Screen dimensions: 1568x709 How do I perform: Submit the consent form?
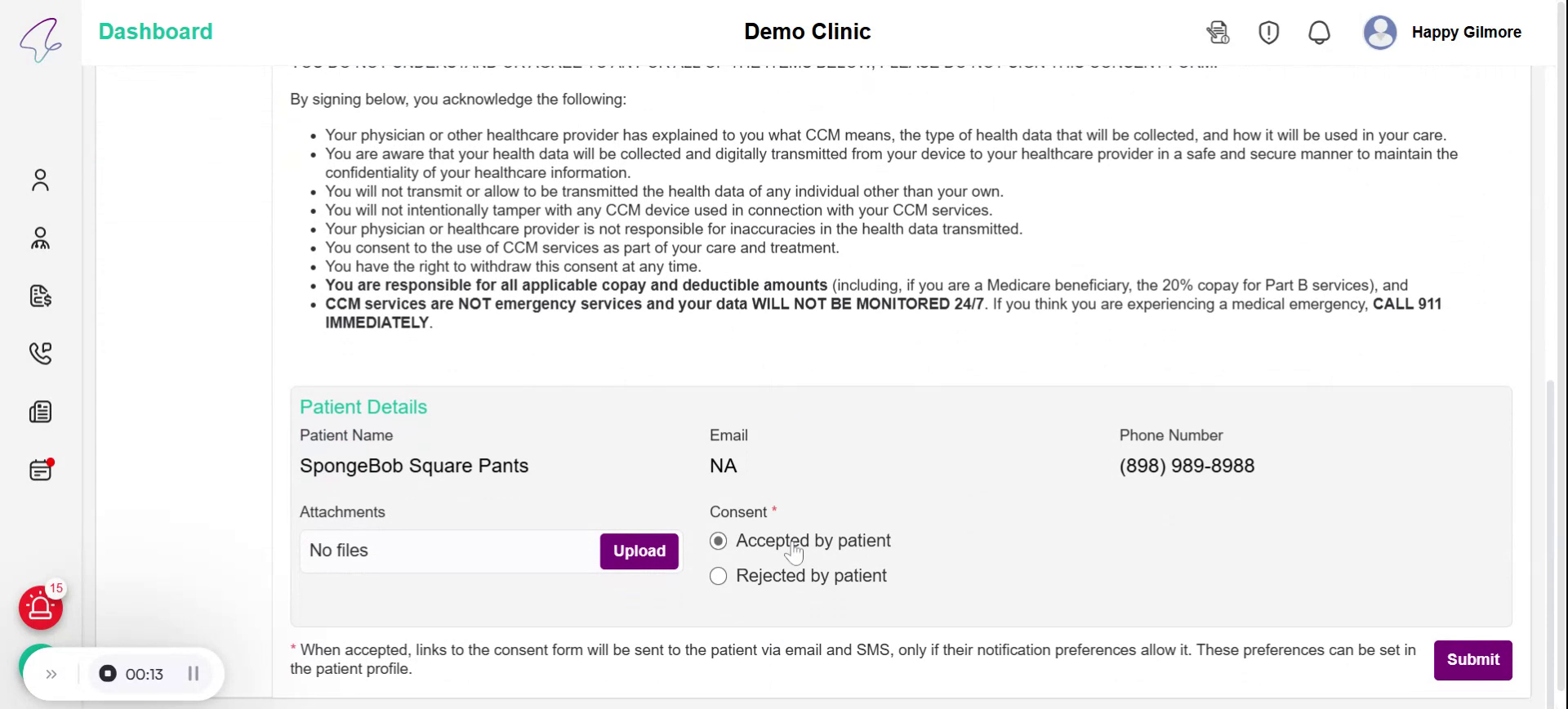pos(1472,660)
